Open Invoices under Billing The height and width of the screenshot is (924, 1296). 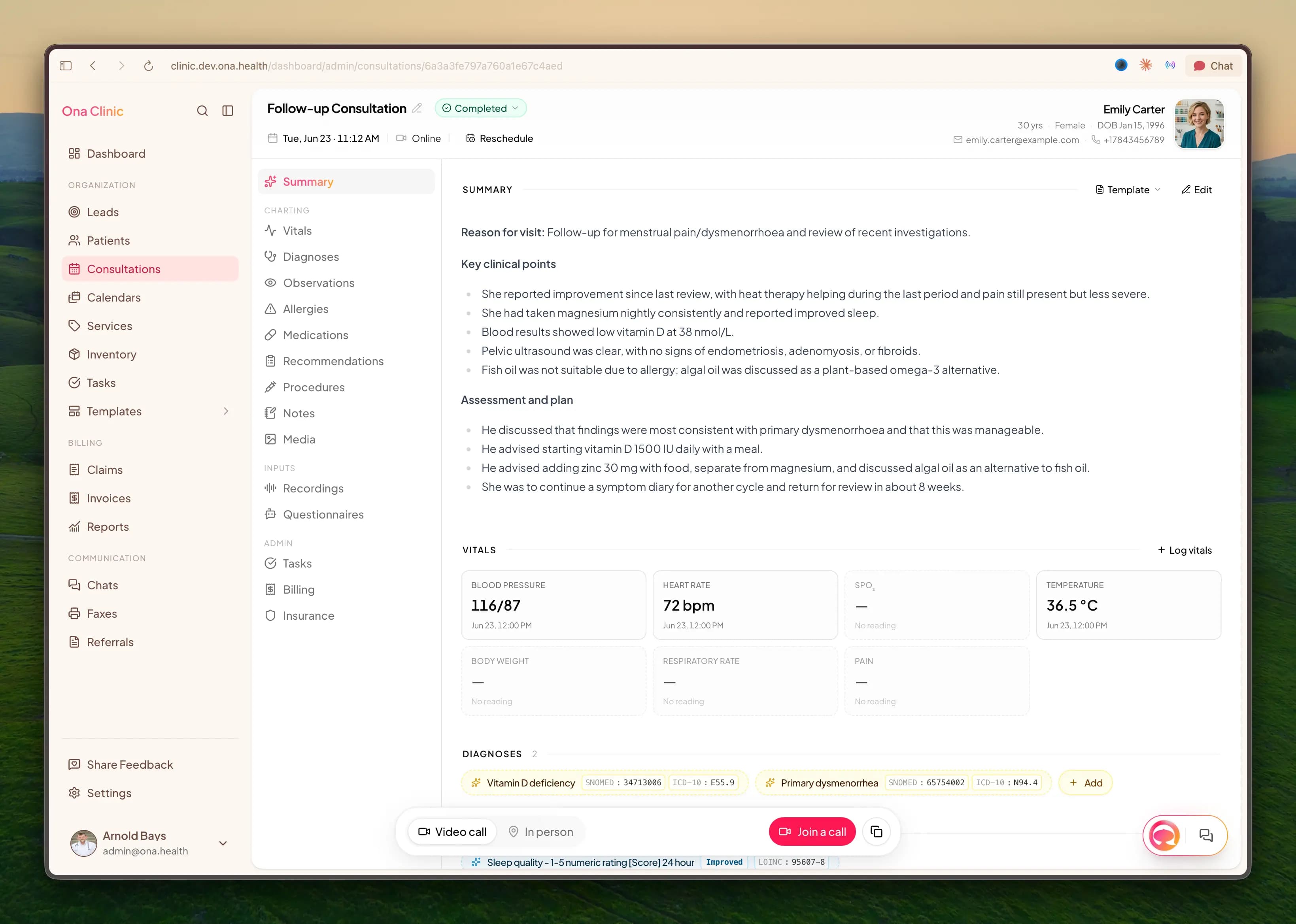(x=150, y=498)
